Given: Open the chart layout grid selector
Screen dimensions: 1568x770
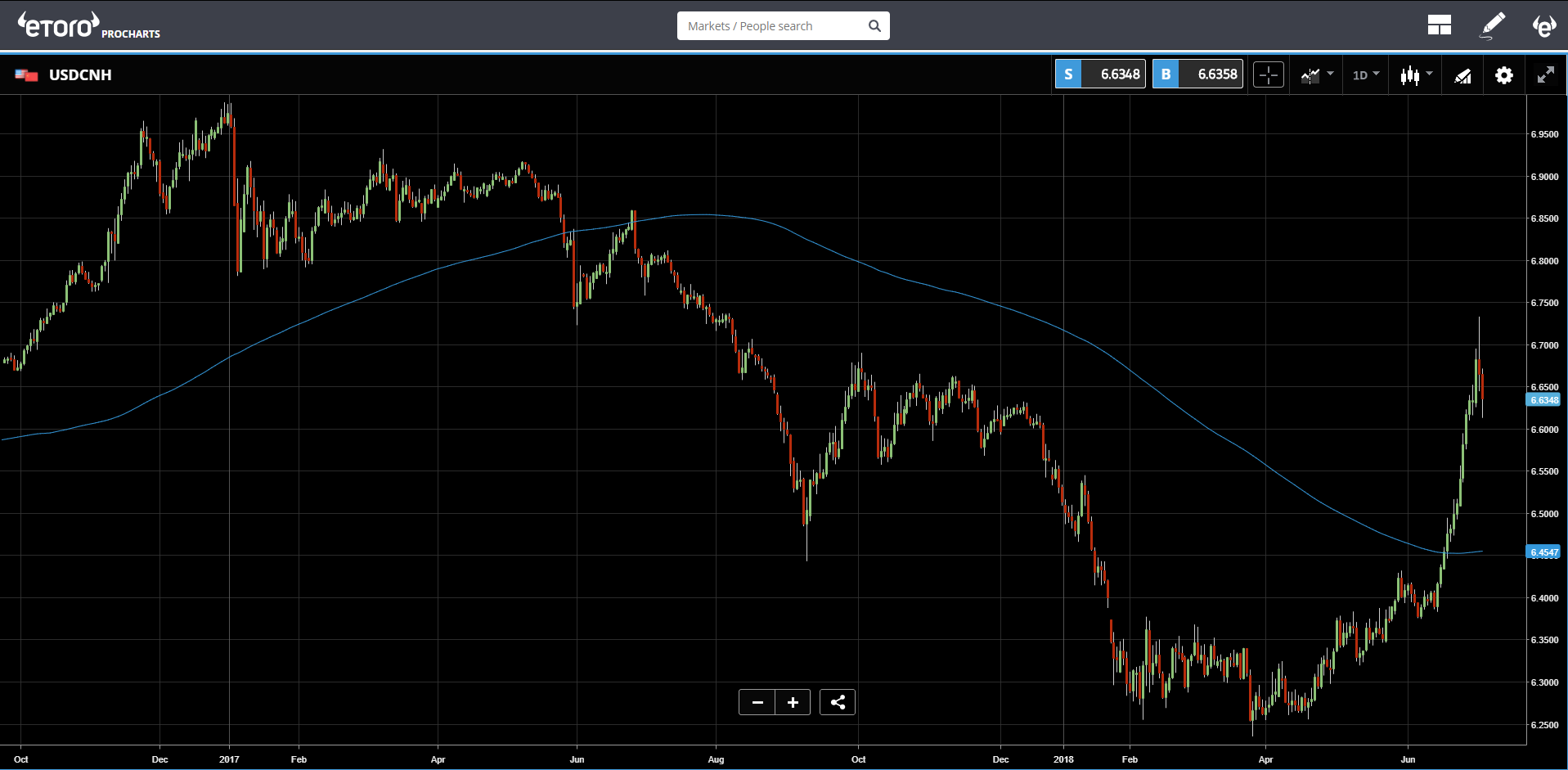Looking at the screenshot, I should pyautogui.click(x=1439, y=25).
